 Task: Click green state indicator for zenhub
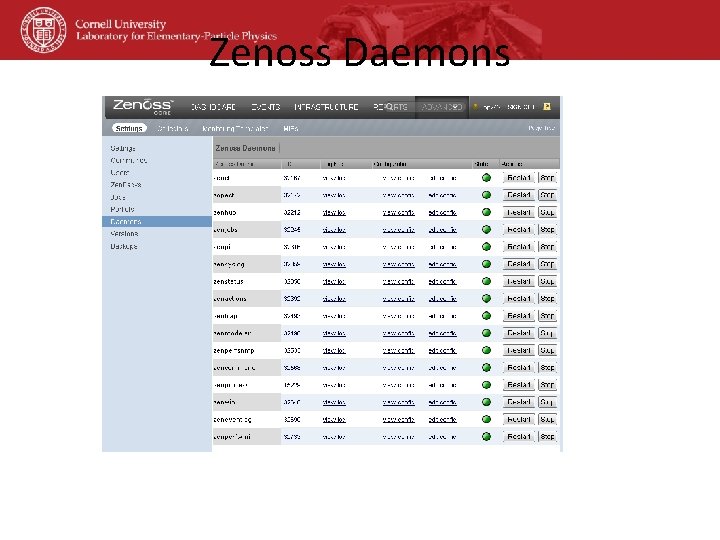tap(486, 212)
